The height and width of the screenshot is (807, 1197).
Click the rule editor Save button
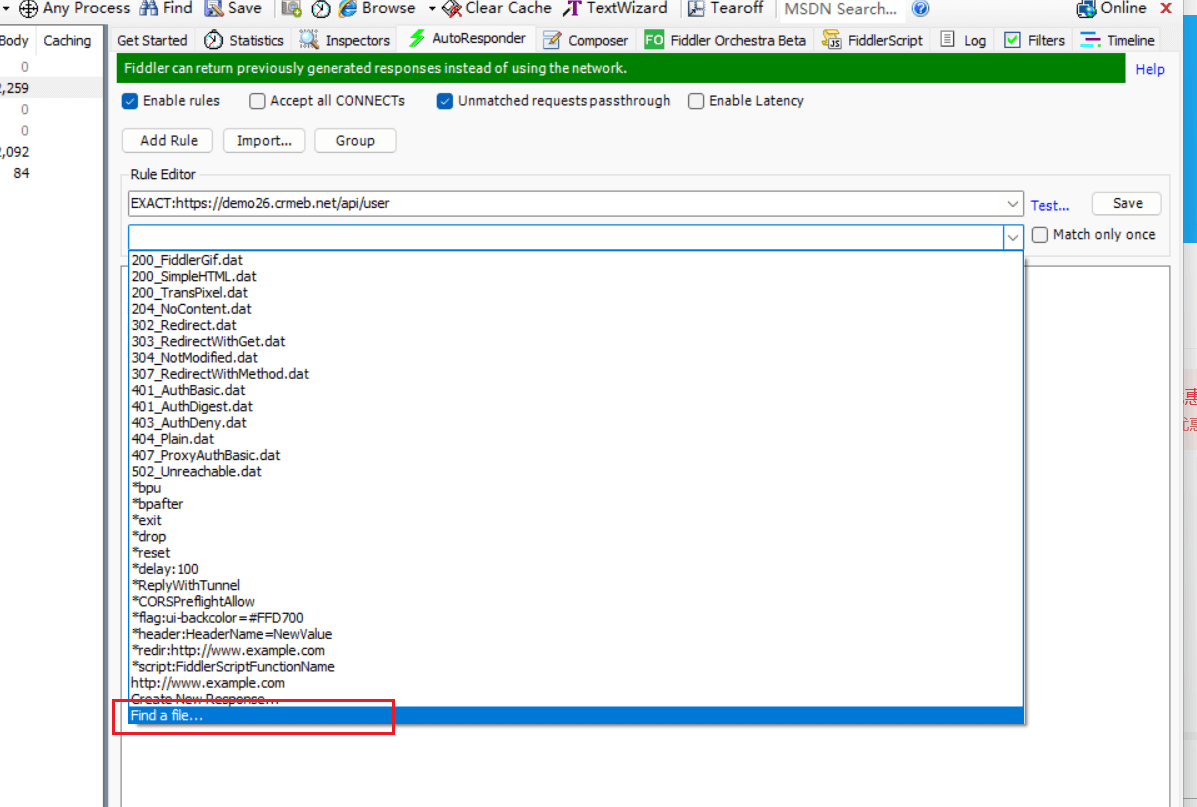pyautogui.click(x=1127, y=203)
